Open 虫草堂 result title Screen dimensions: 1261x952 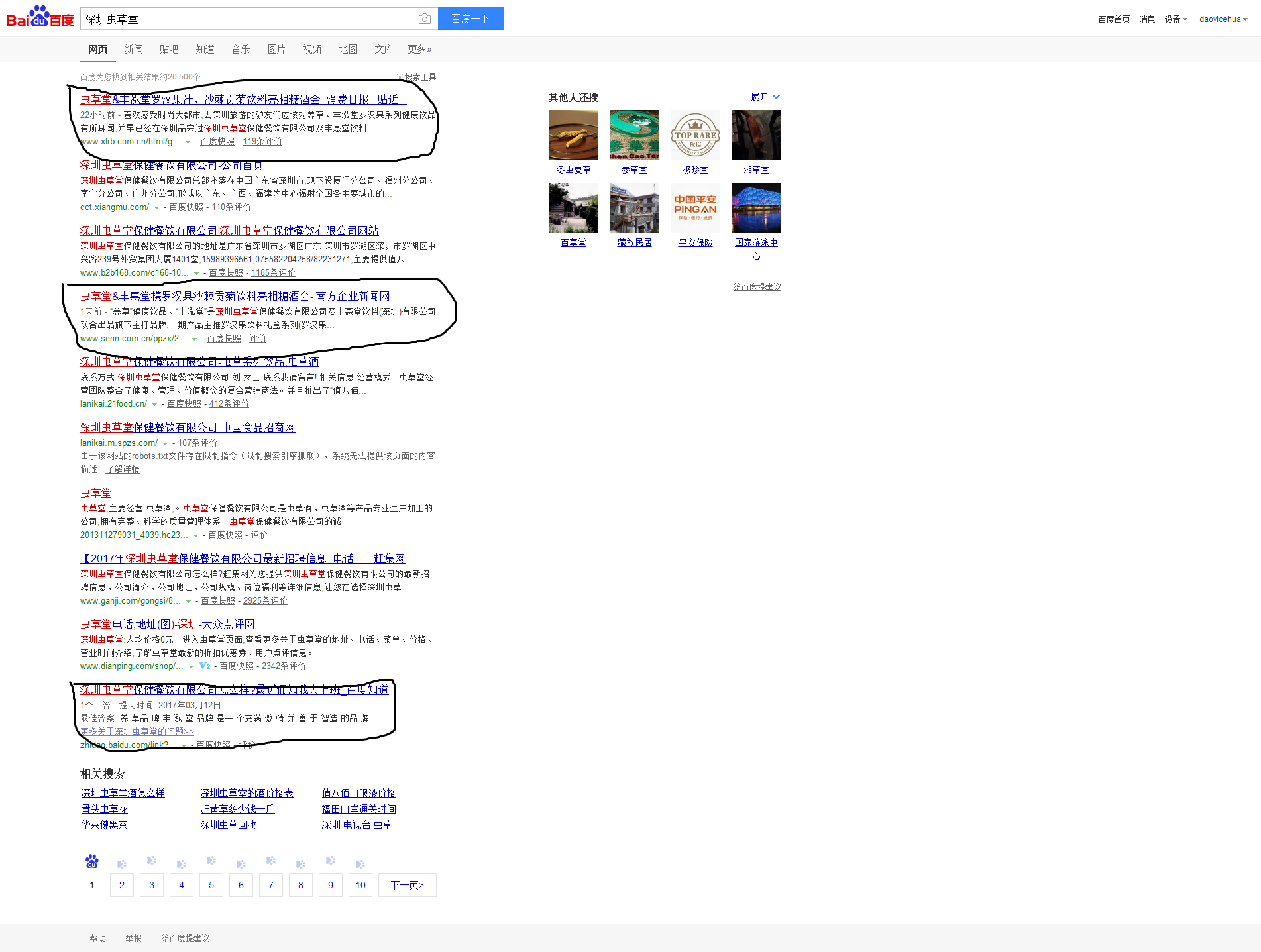(x=96, y=493)
